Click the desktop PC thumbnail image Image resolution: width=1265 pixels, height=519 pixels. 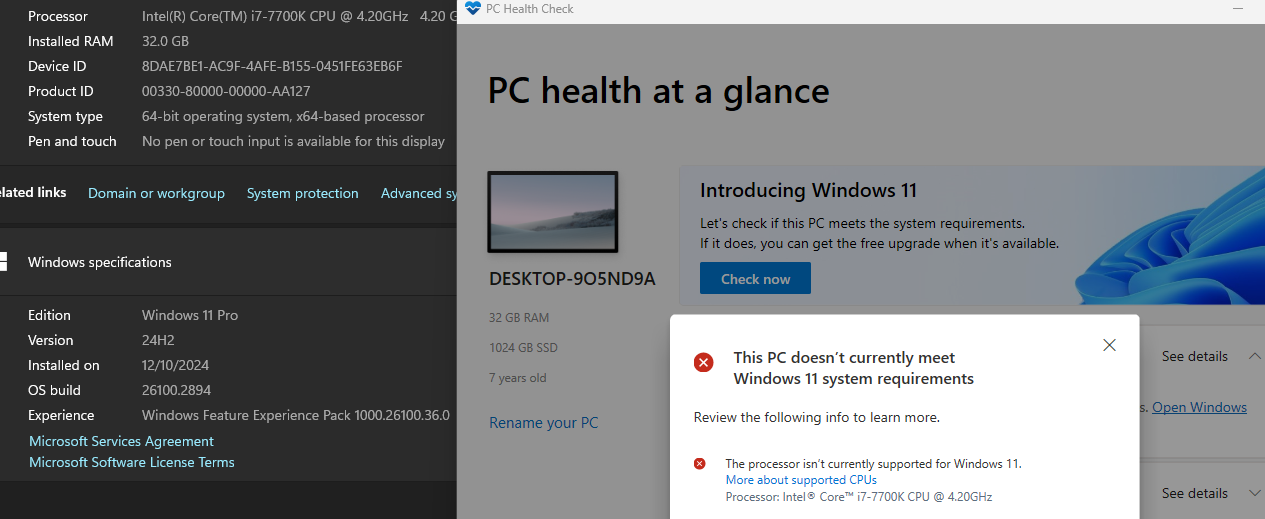(553, 212)
